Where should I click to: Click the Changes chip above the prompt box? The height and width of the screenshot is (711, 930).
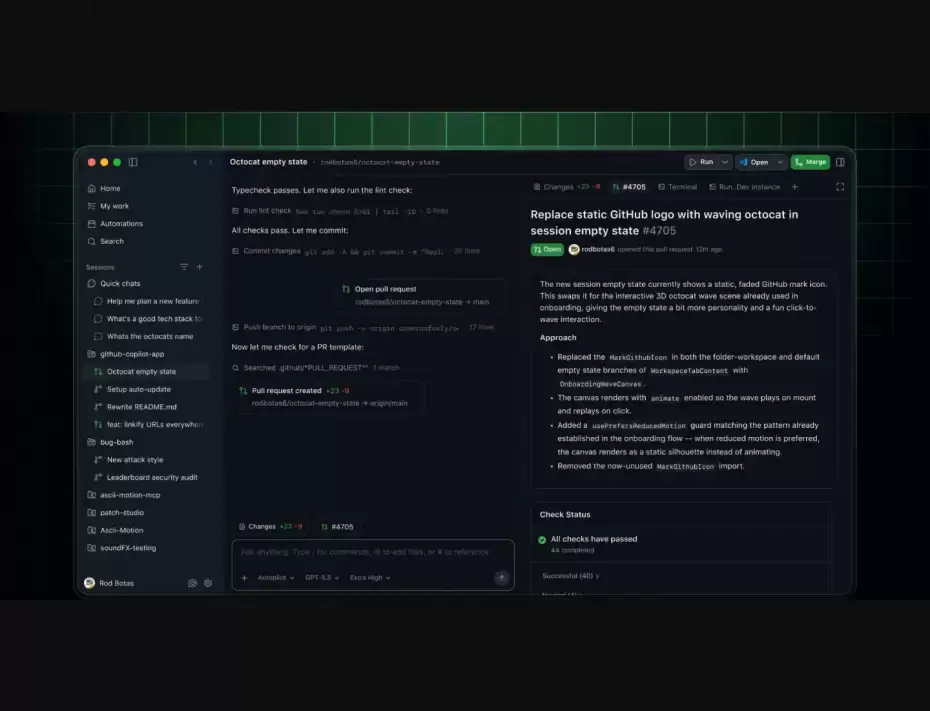[270, 527]
